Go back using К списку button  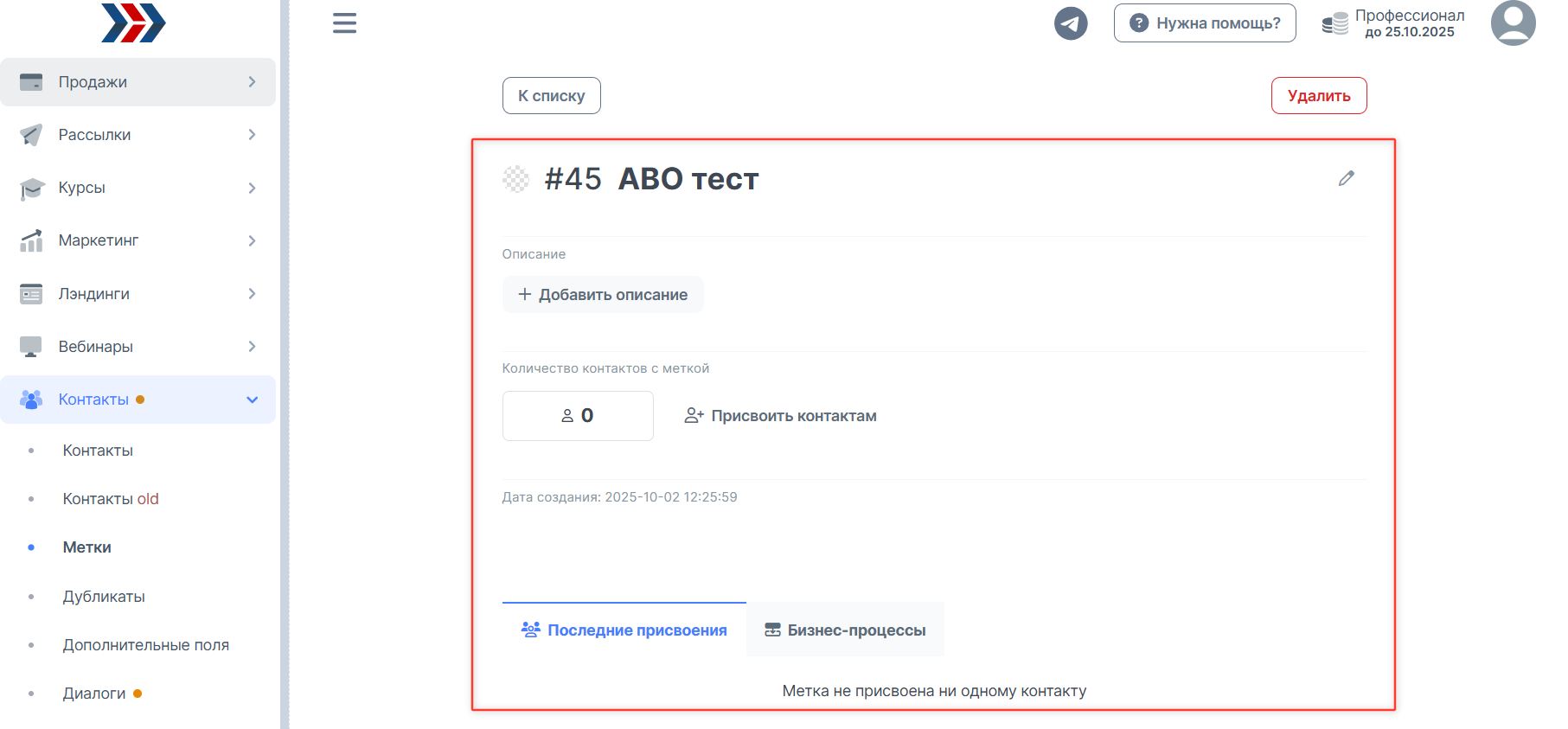tap(551, 96)
